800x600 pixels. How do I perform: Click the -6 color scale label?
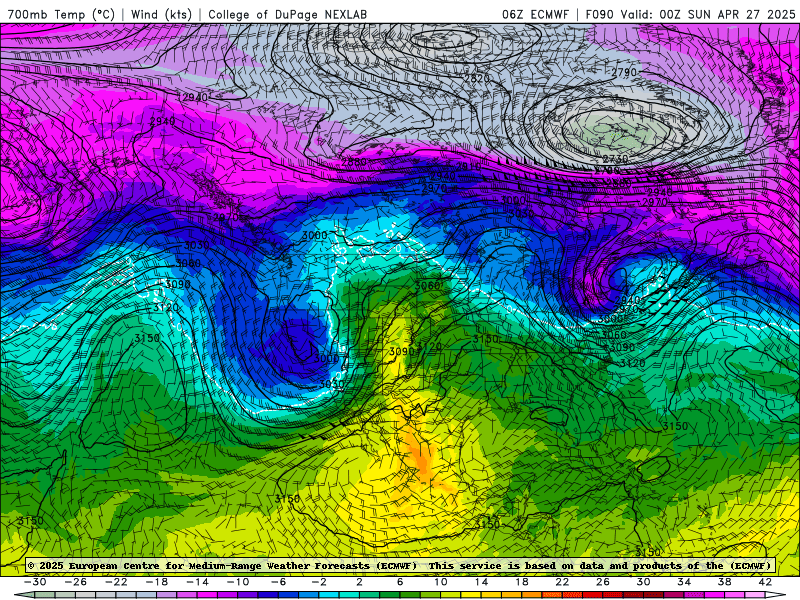278,582
